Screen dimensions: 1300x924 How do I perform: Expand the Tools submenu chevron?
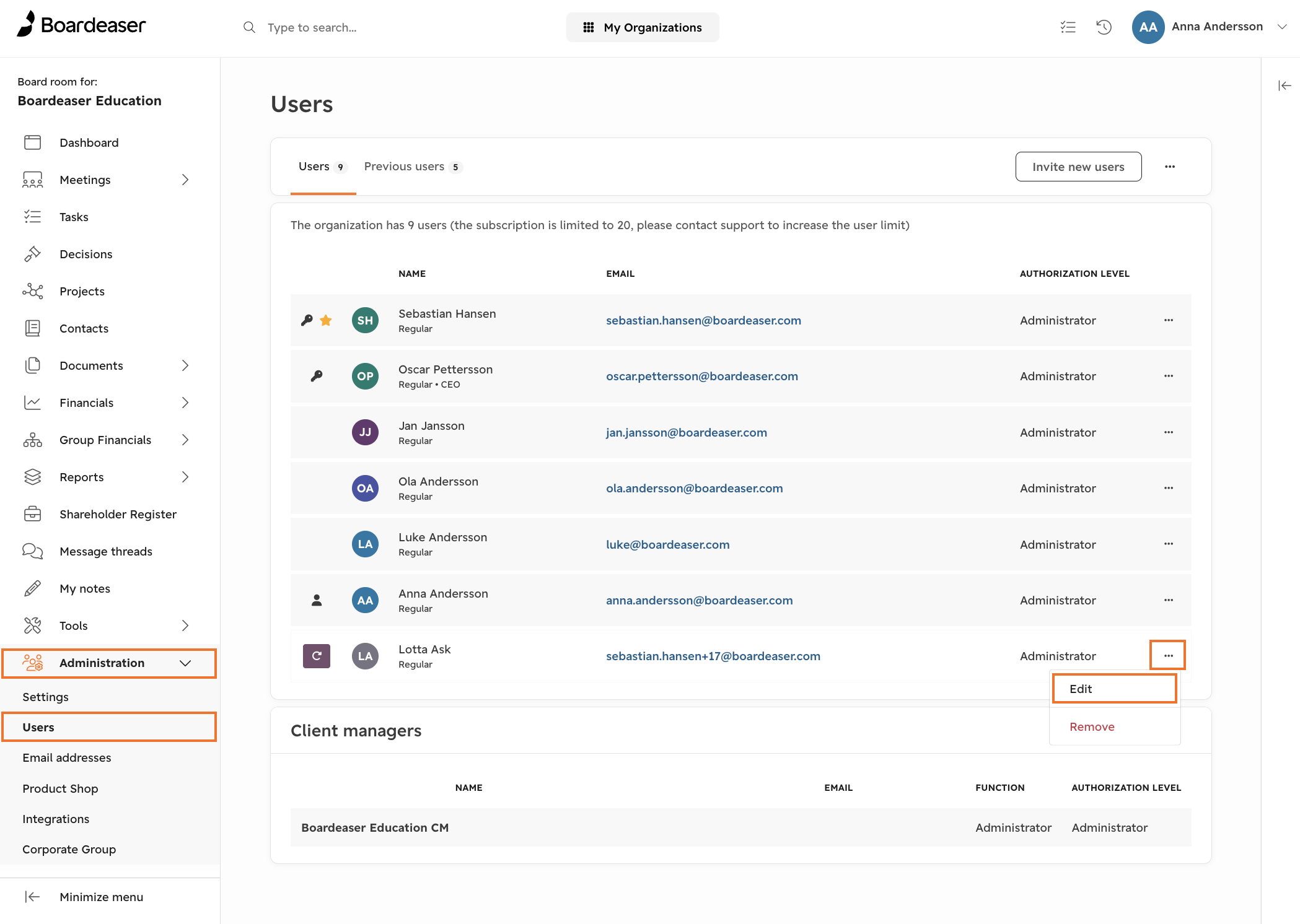tap(185, 625)
